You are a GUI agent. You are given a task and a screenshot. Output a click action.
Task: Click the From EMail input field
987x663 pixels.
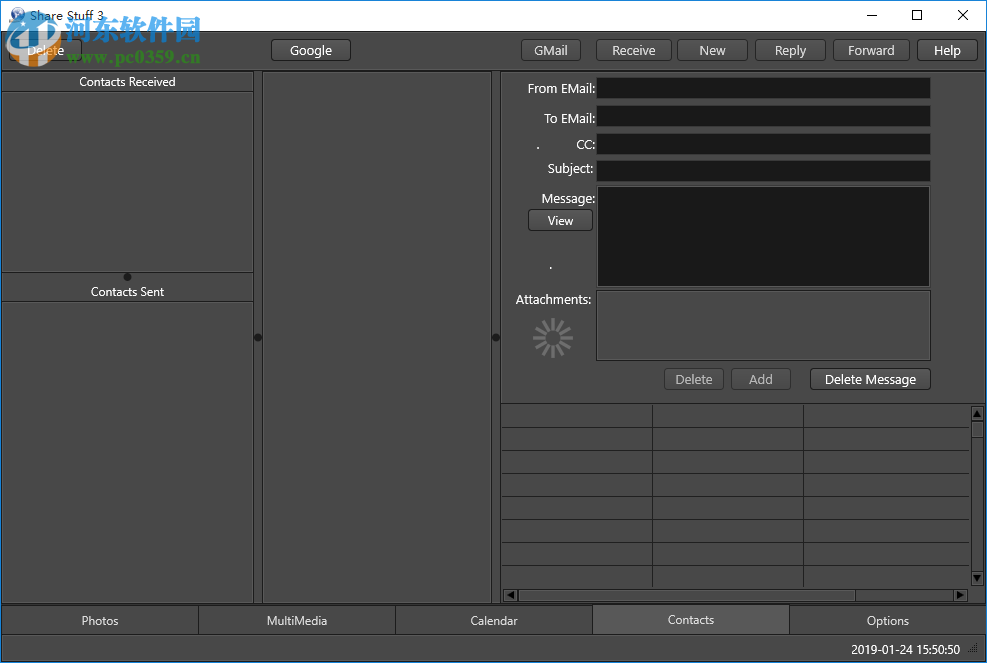tap(763, 89)
